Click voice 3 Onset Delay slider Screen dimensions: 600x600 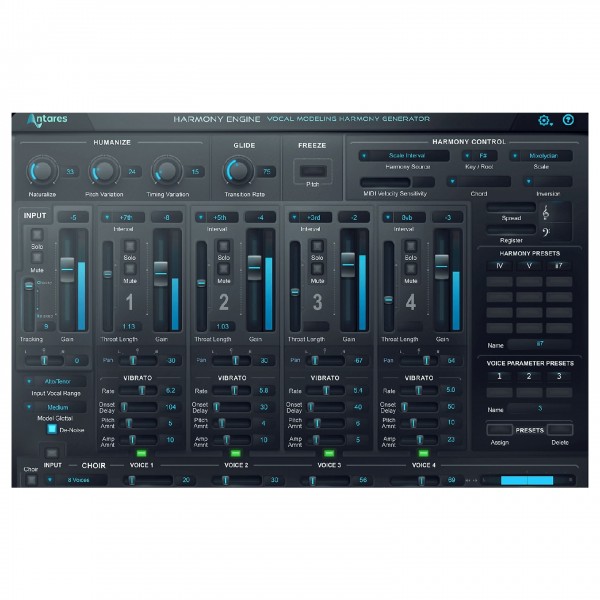click(x=326, y=407)
